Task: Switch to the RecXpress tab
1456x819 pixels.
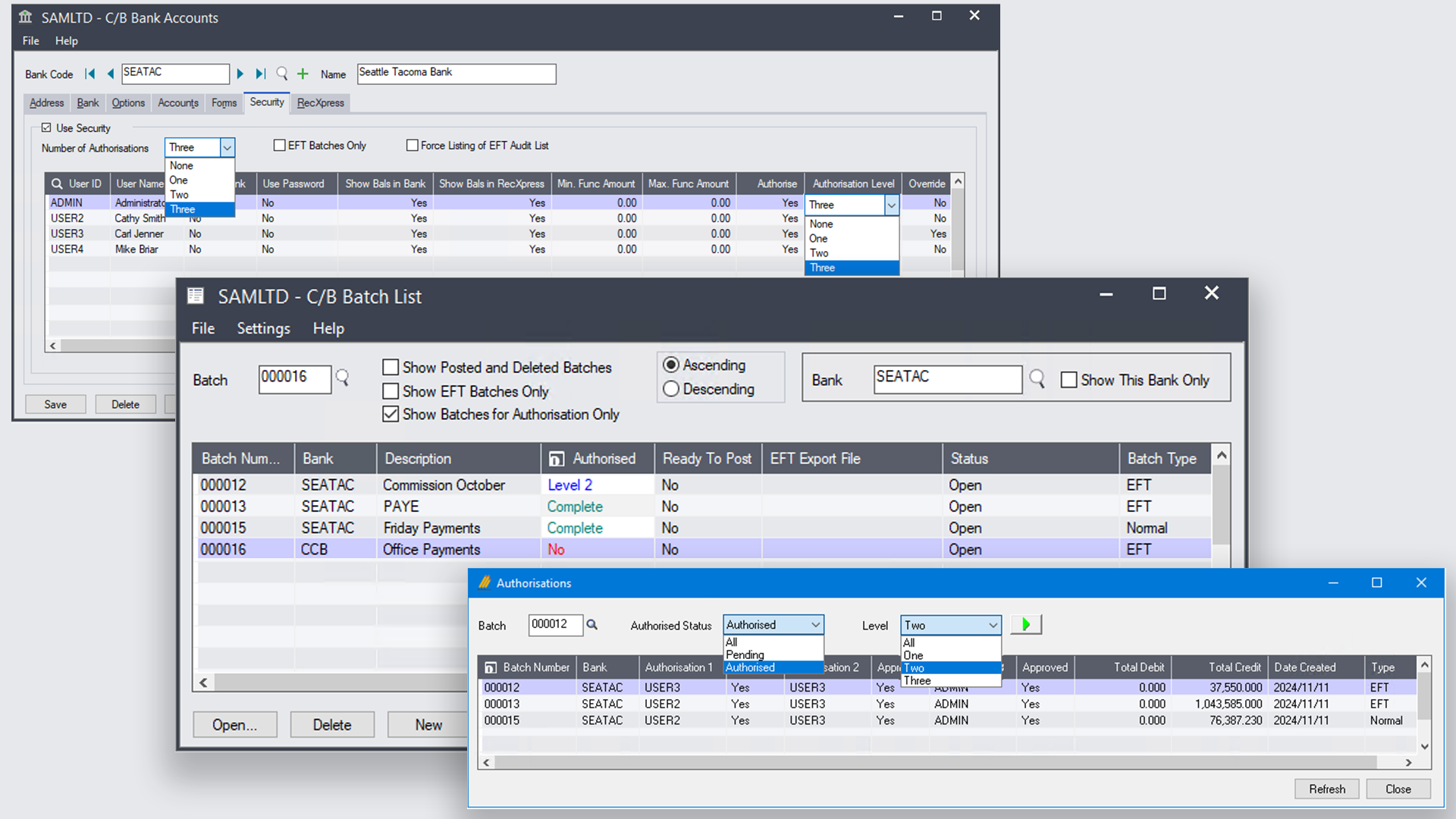Action: click(x=320, y=103)
